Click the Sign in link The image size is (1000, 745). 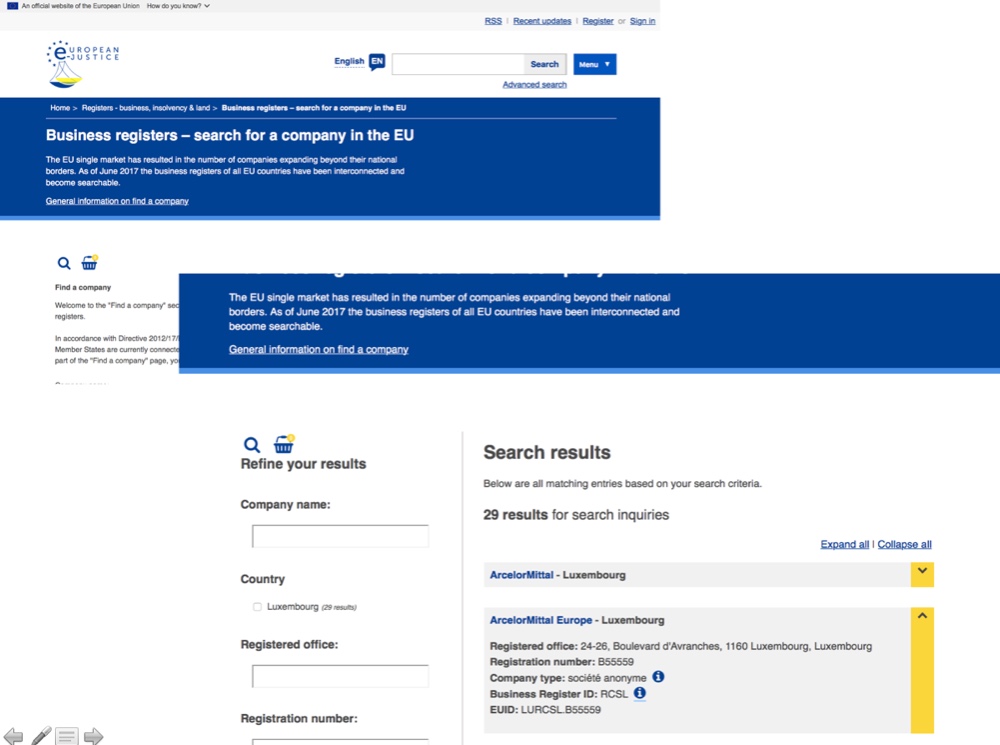point(642,21)
